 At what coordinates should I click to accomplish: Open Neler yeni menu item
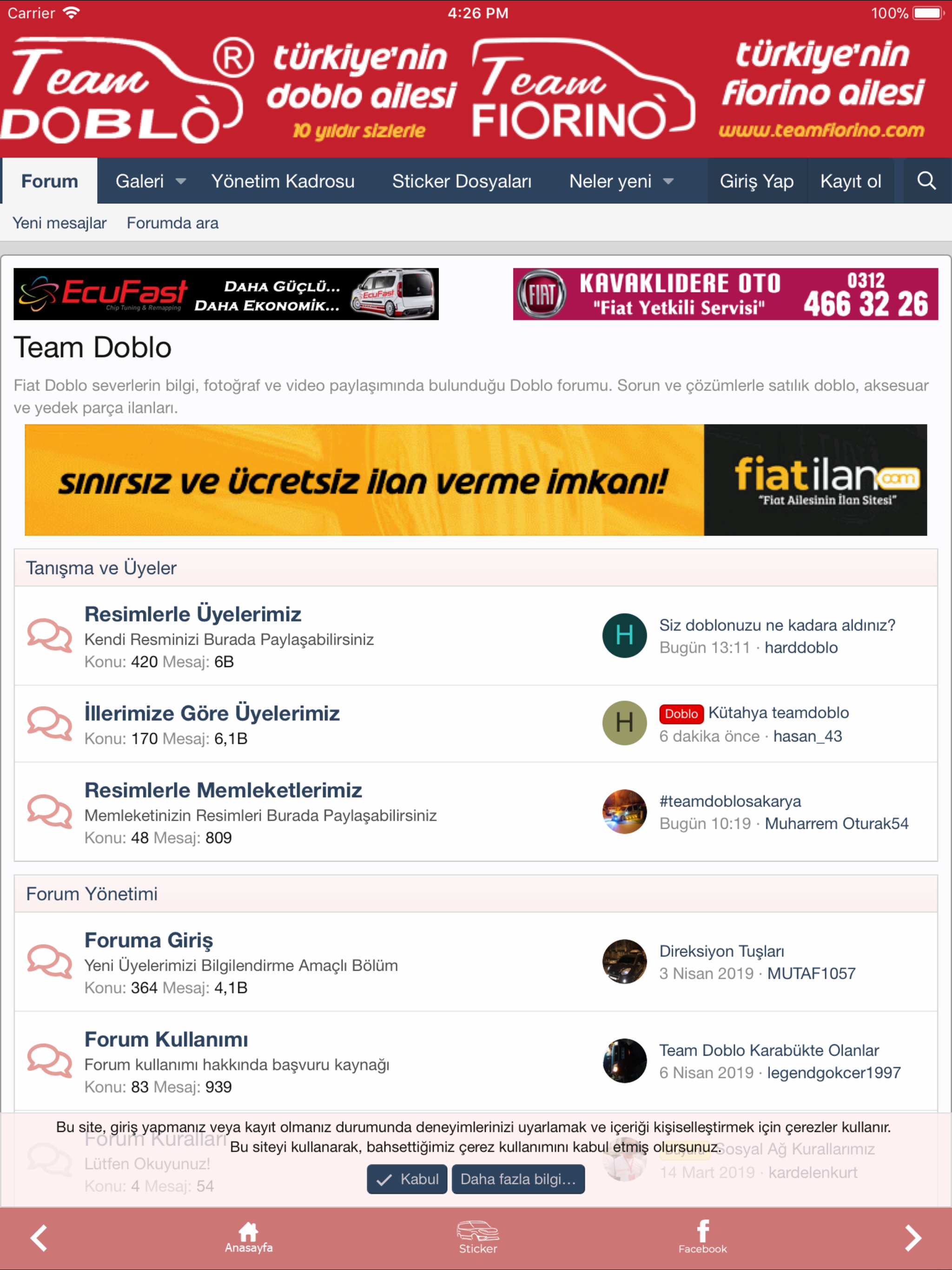tap(610, 181)
